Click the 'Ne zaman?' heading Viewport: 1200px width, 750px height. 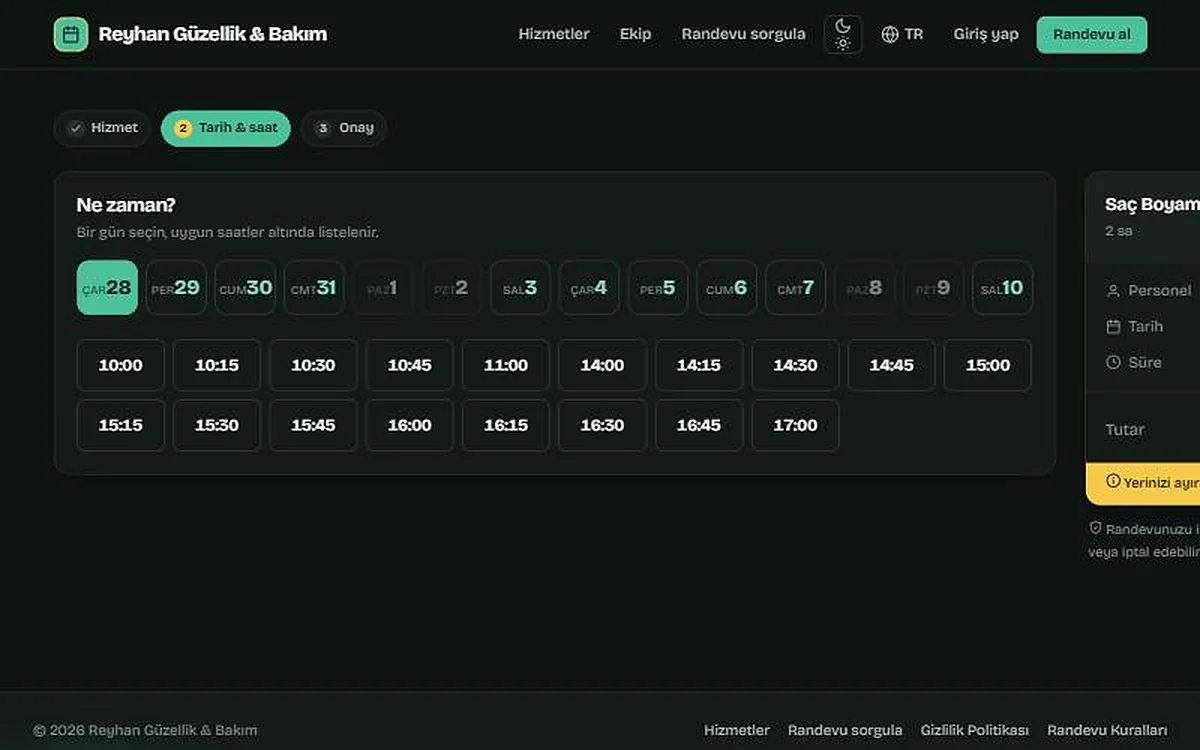126,205
